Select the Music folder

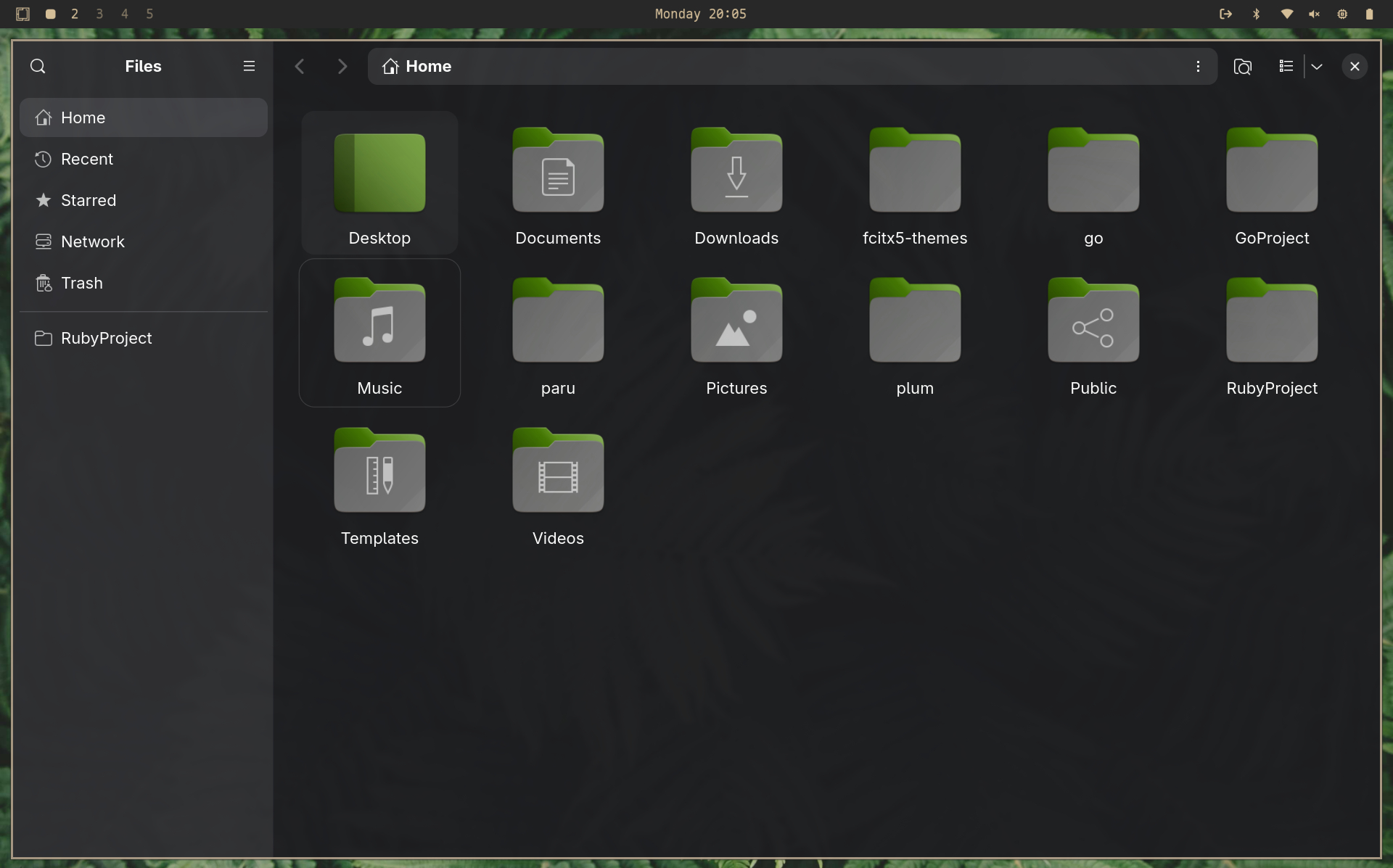[x=379, y=323]
